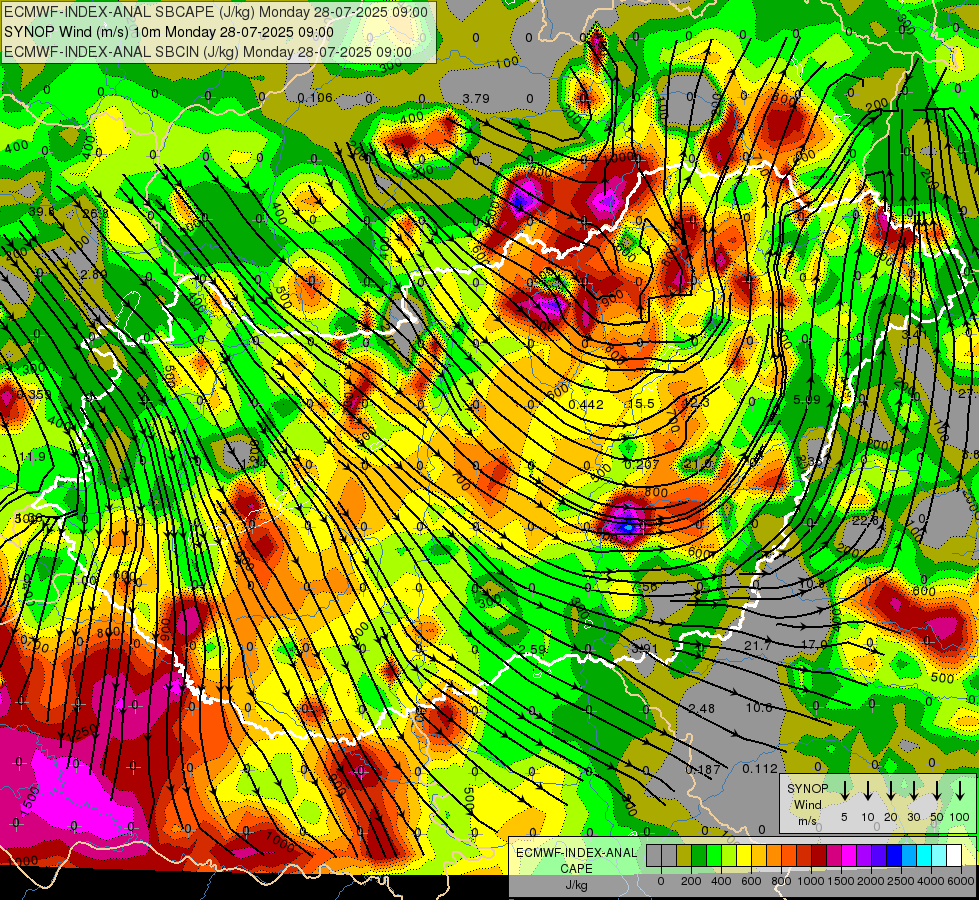Viewport: 979px width, 900px height.
Task: Click the 1000 tick label on CAPE scale
Action: (x=811, y=881)
